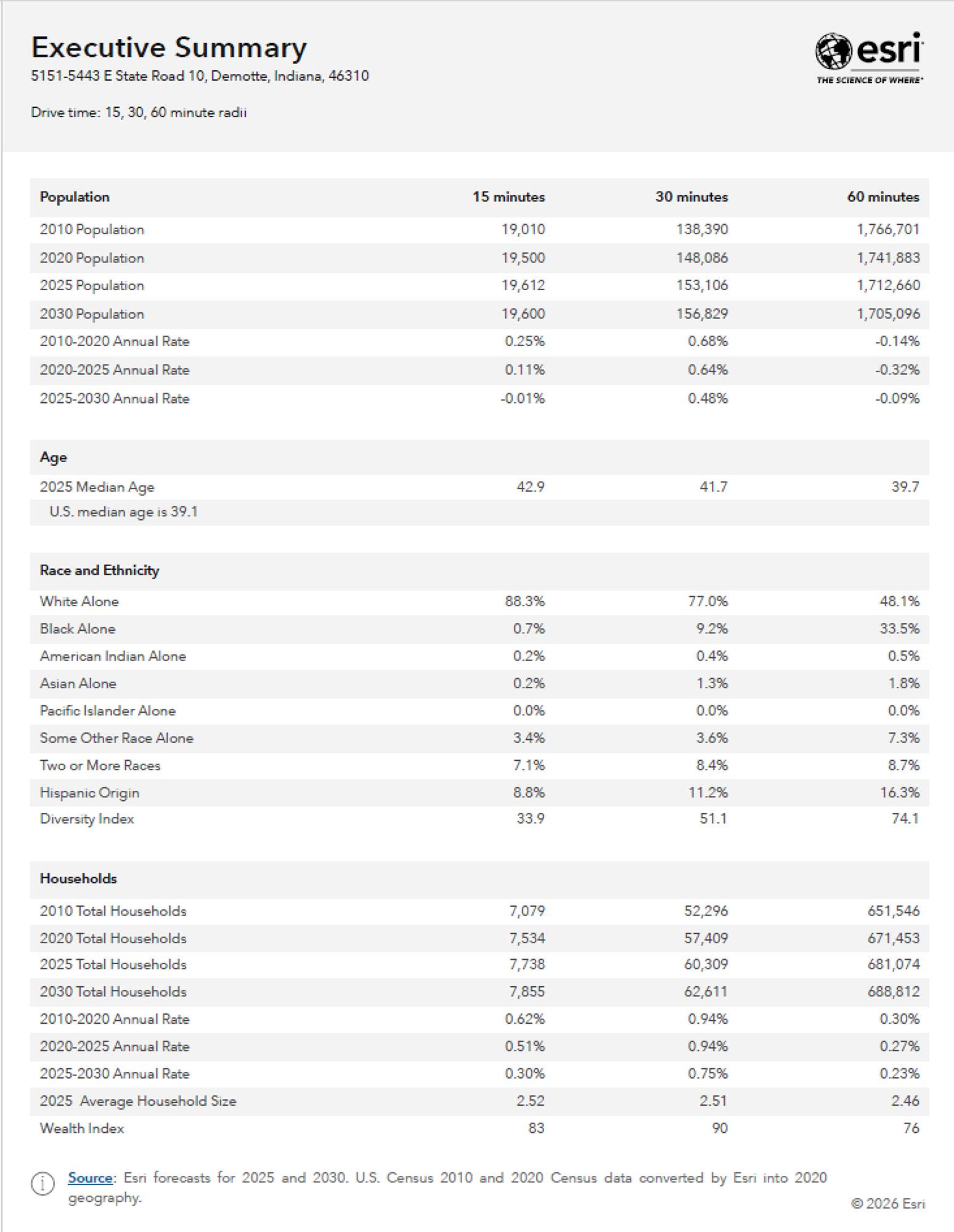Screen dimensions: 954x1232
Task: Click the © 2026 Esri copyright text
Action: point(887,1204)
